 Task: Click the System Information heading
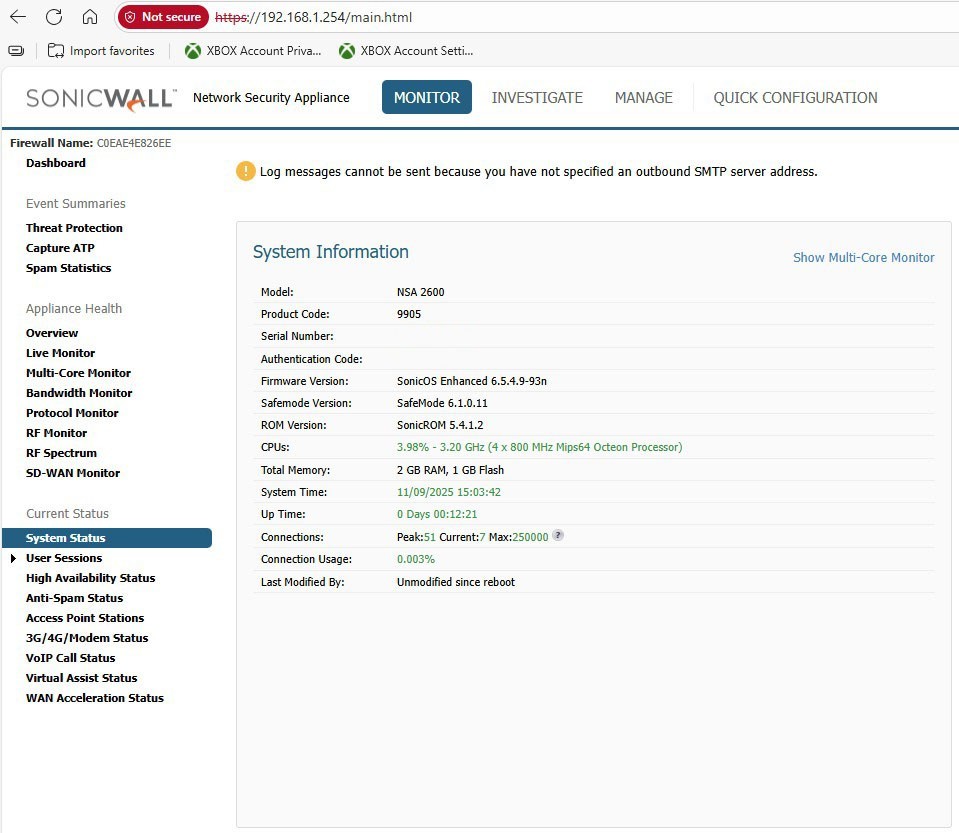click(x=330, y=252)
